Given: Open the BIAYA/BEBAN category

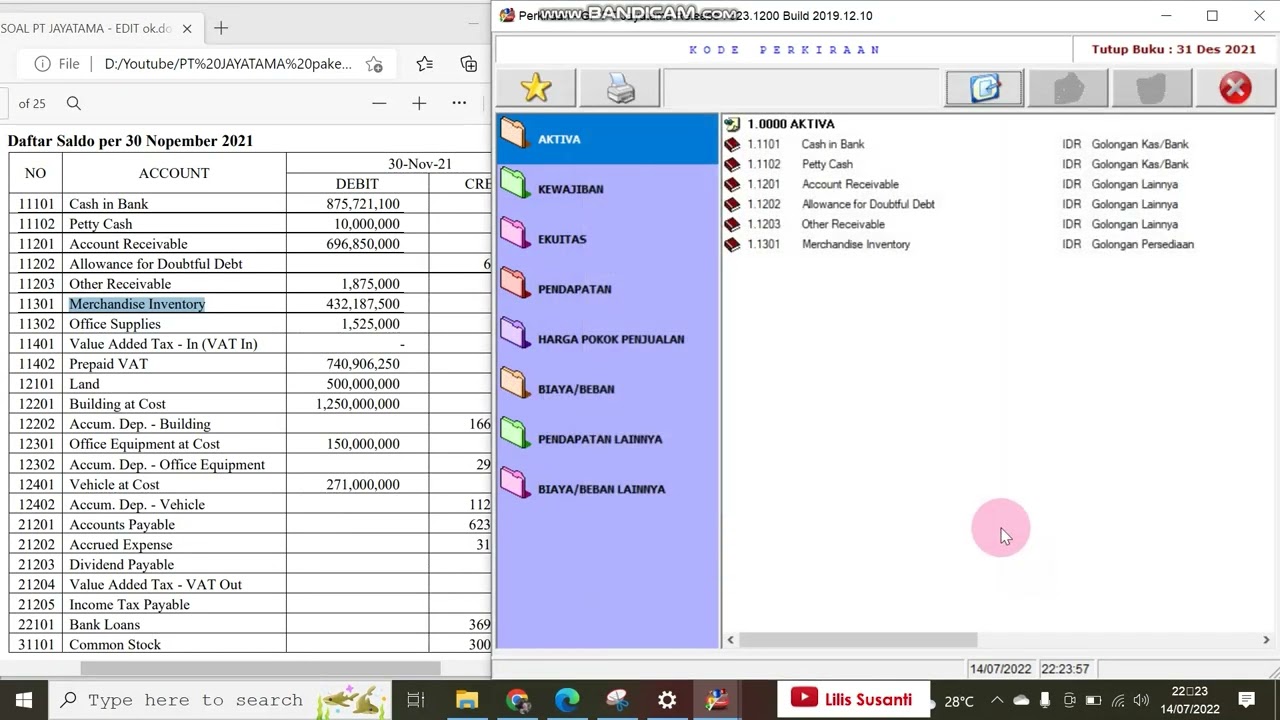Looking at the screenshot, I should click(607, 389).
